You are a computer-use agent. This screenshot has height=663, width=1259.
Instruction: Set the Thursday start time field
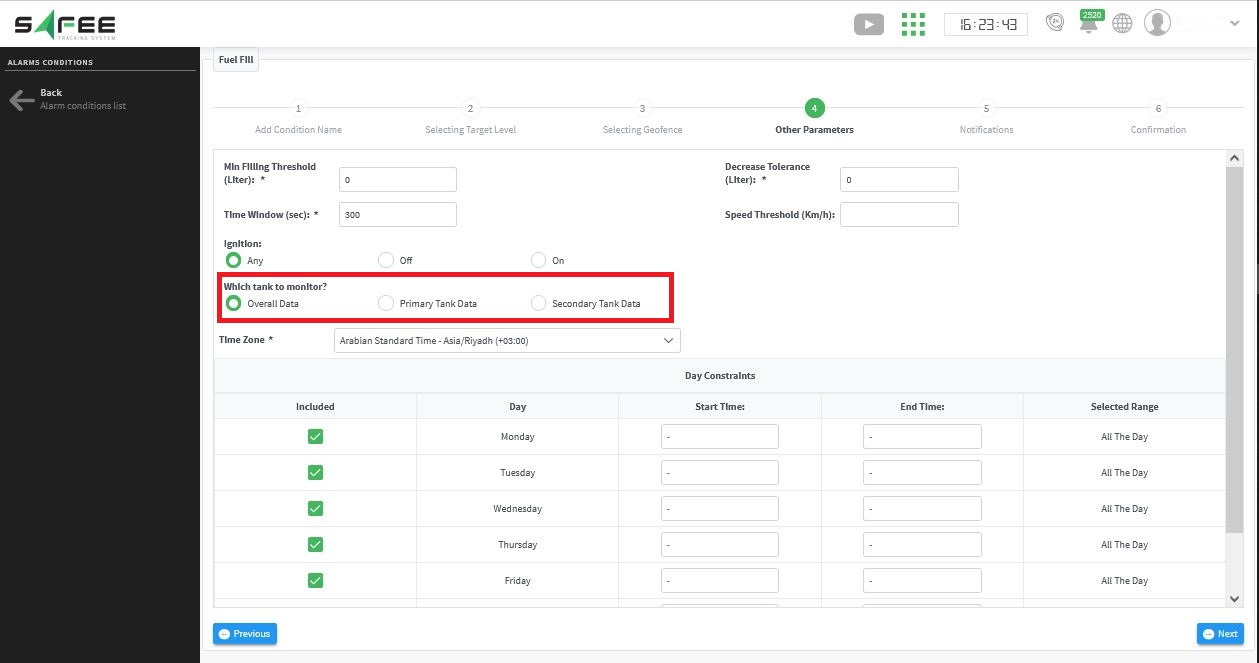coord(720,545)
